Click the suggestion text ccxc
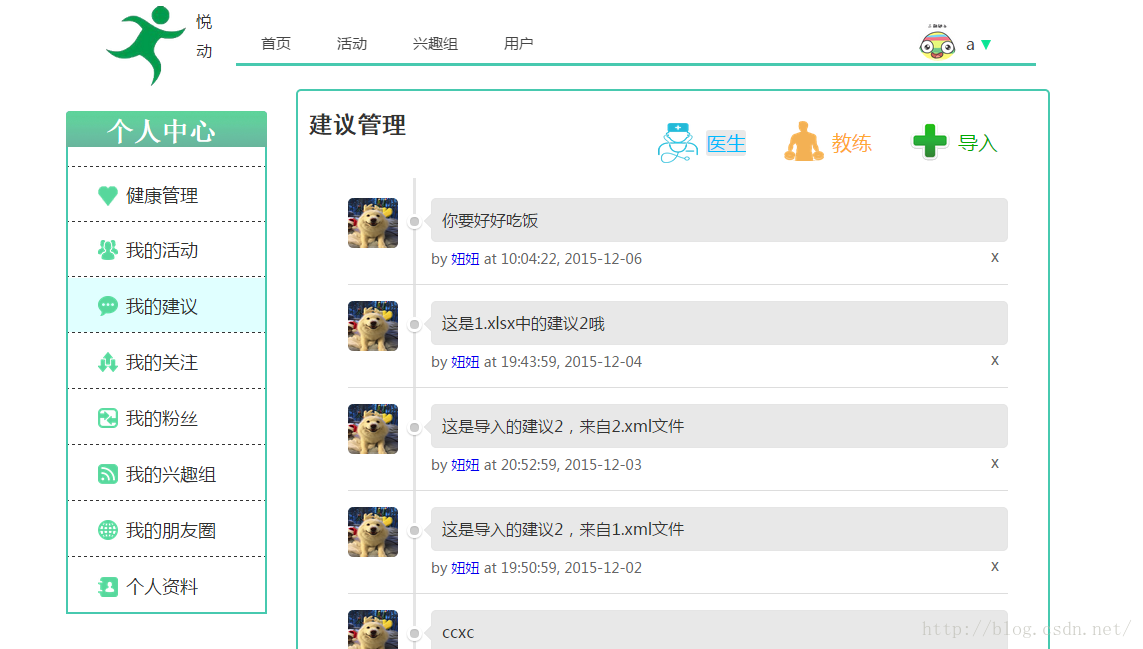 [x=458, y=632]
